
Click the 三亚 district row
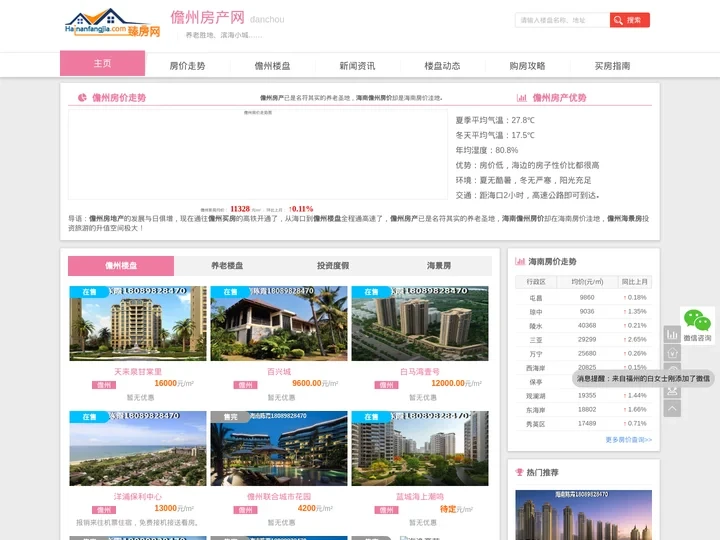[x=583, y=339]
